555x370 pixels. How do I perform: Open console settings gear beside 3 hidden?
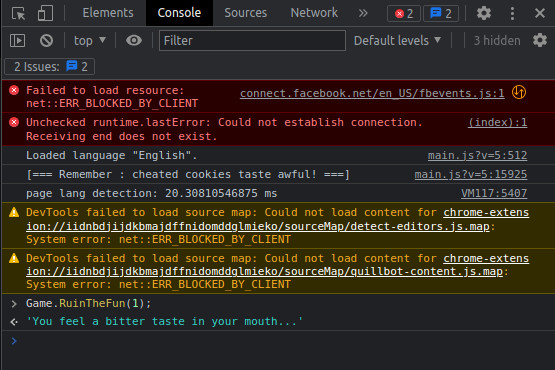pos(540,40)
